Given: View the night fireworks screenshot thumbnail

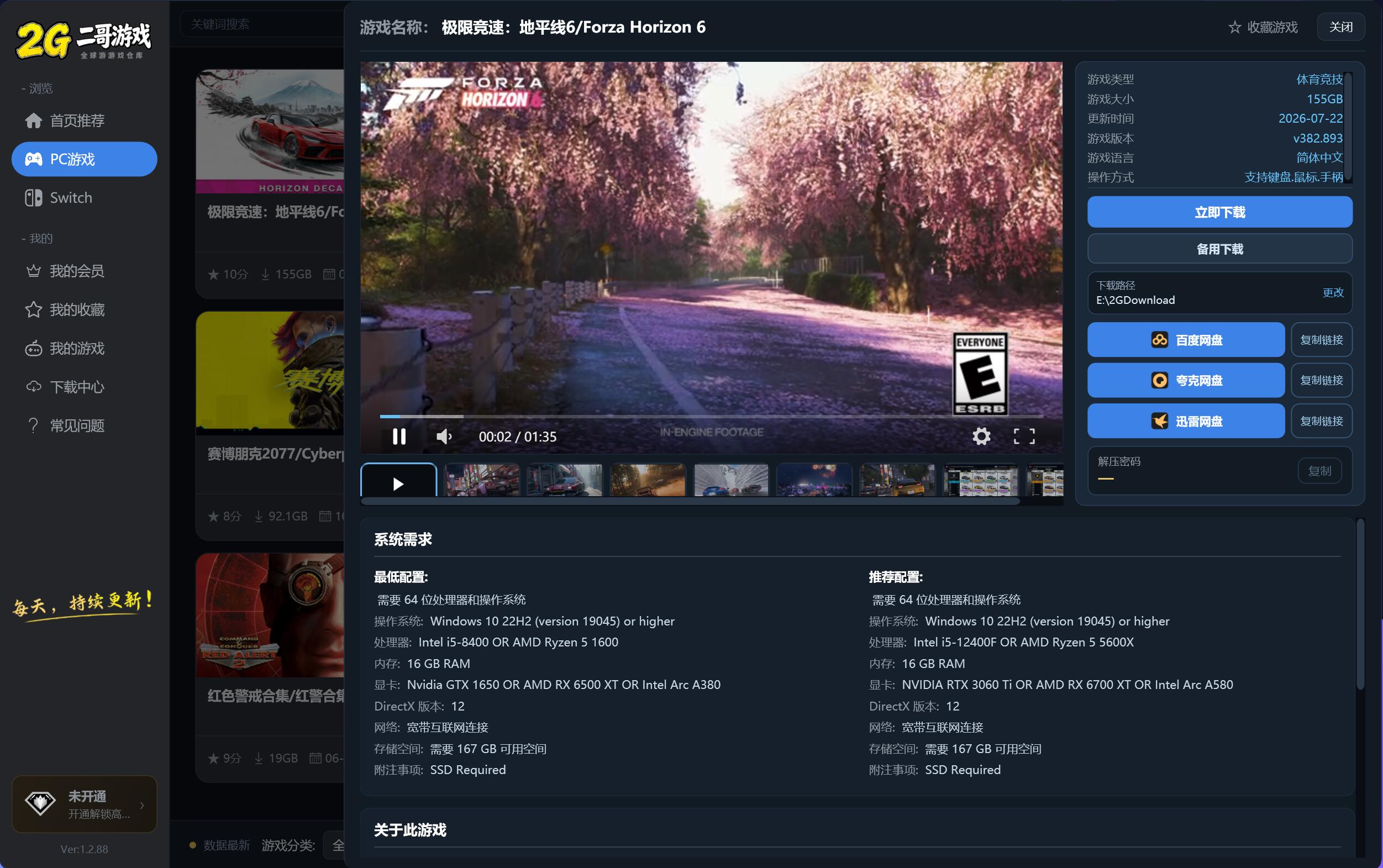Looking at the screenshot, I should coord(814,480).
